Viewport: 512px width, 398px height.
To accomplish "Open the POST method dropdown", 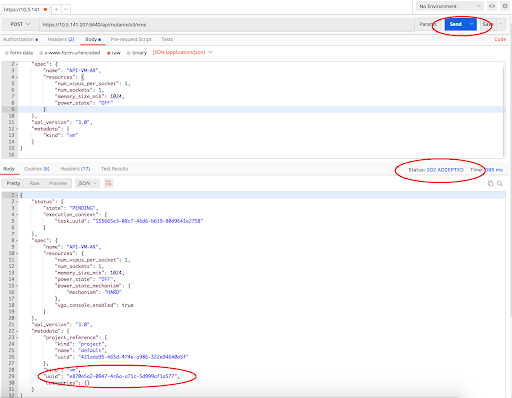I will click(x=20, y=24).
